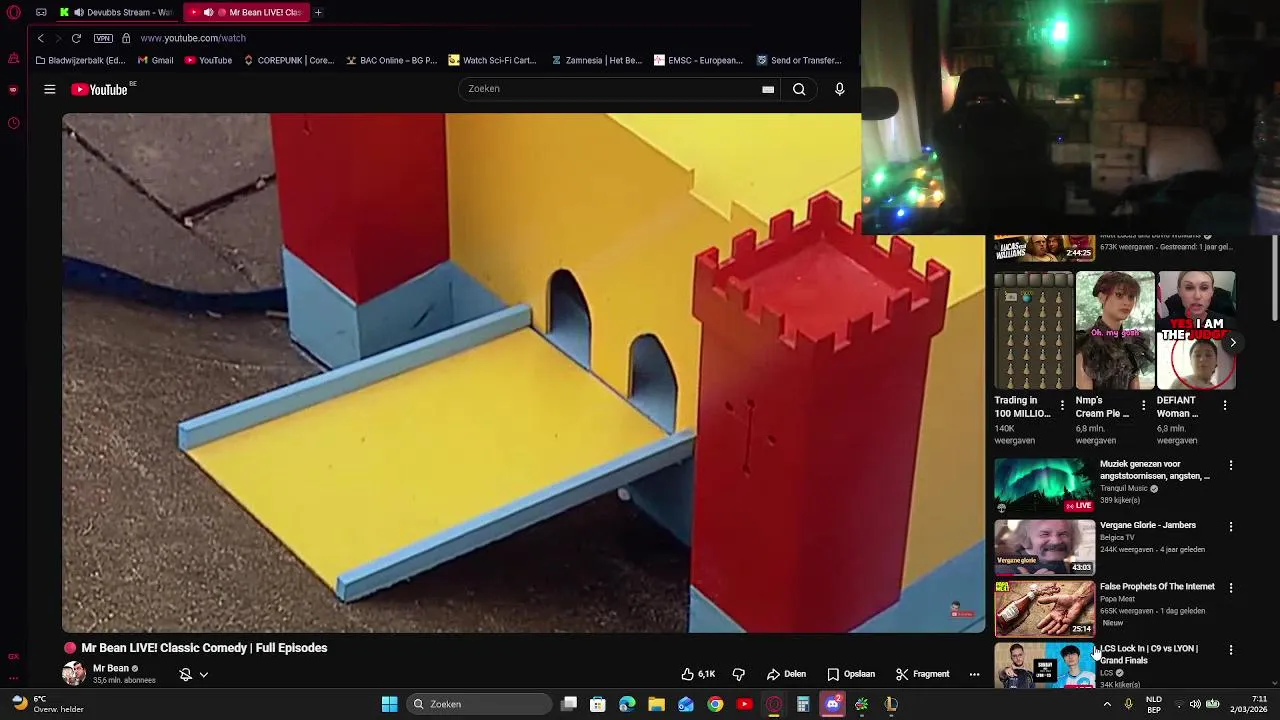Open the YouTube bookmark

click(x=208, y=60)
